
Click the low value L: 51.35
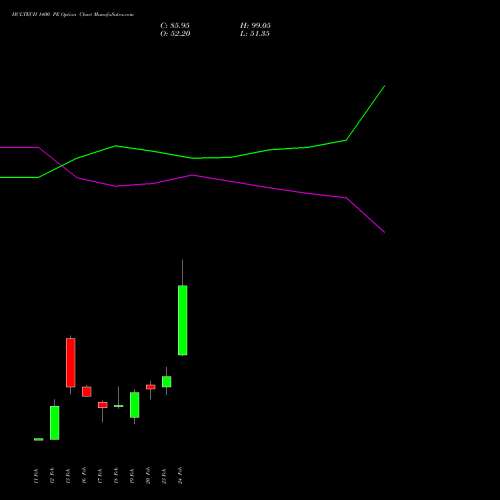tap(255, 34)
